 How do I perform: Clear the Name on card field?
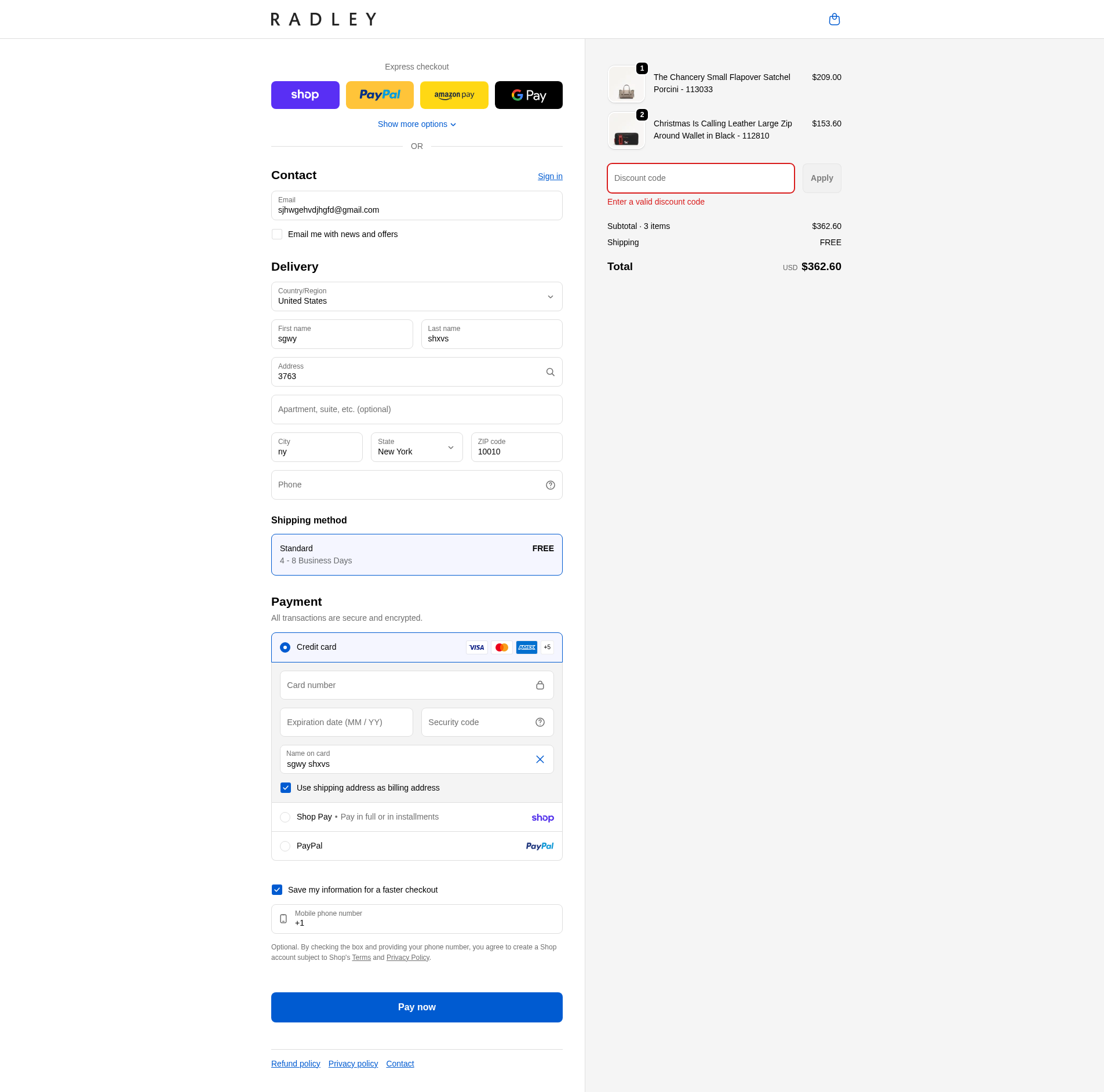point(540,759)
